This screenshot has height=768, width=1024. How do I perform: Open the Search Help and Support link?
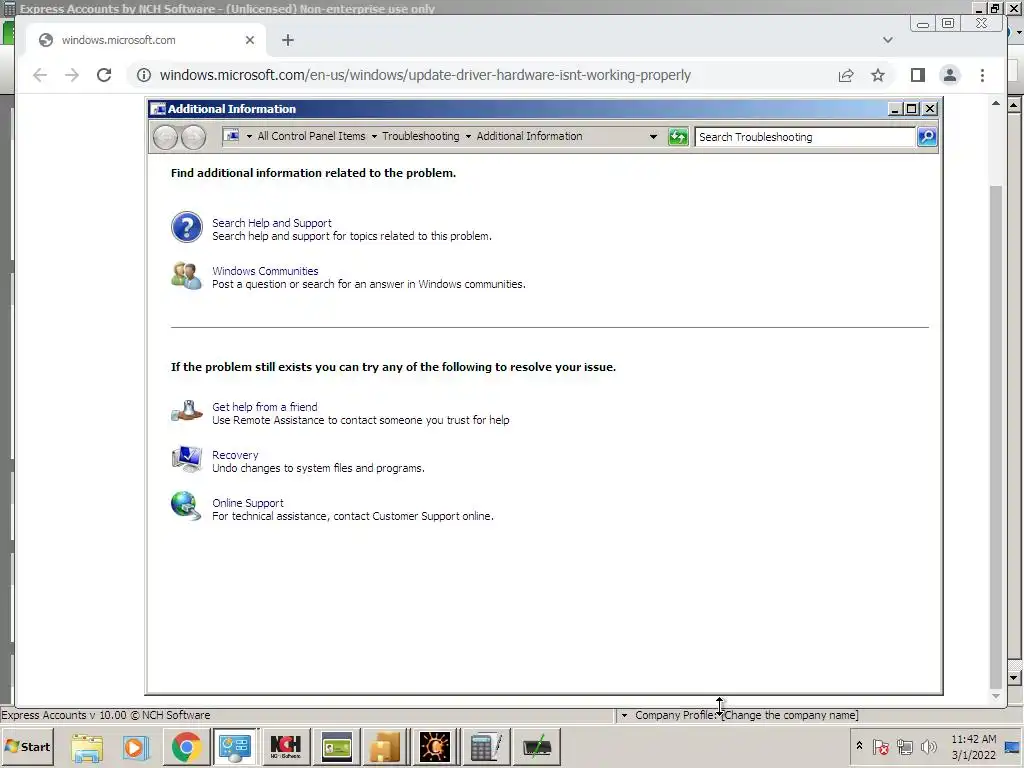pyautogui.click(x=272, y=223)
